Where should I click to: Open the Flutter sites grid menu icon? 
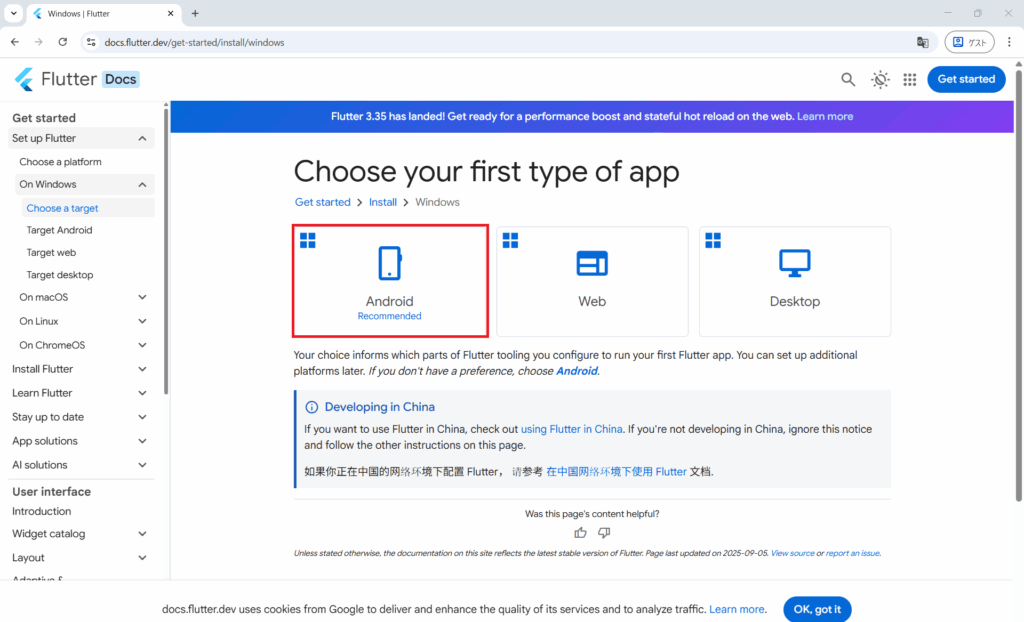pos(910,80)
